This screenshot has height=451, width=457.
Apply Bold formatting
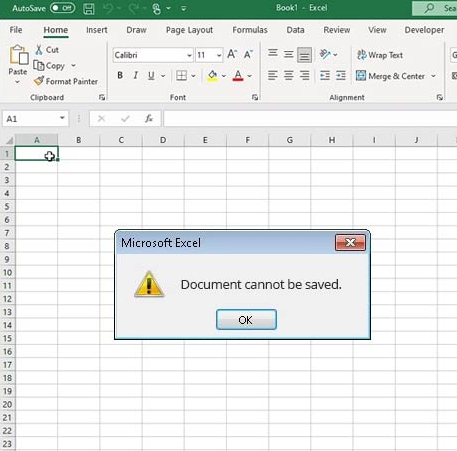click(120, 76)
